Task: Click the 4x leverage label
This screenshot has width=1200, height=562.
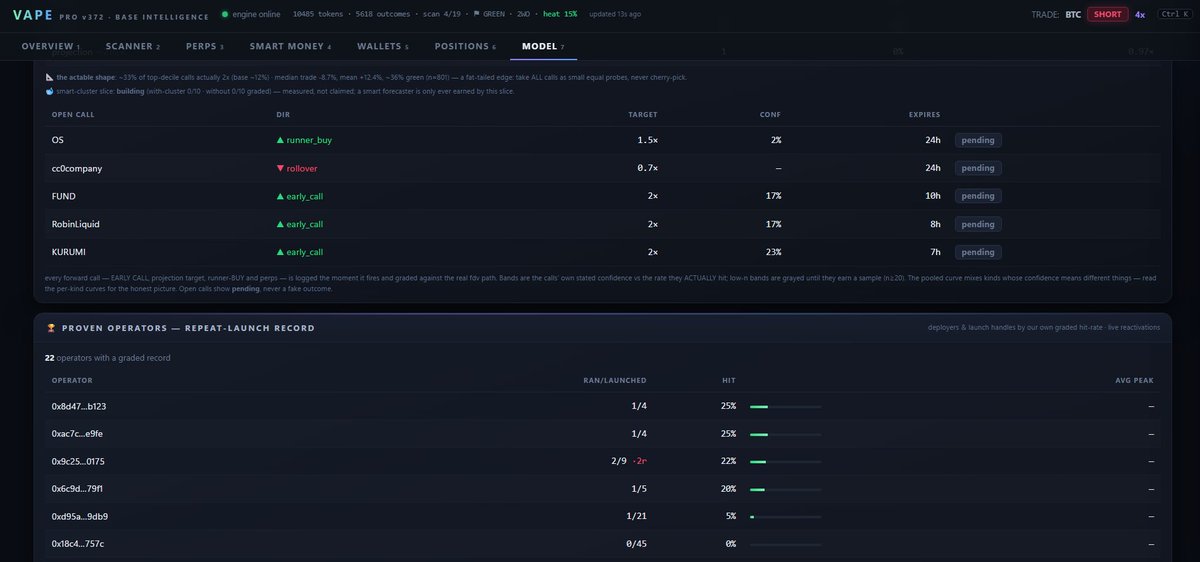Action: click(x=1140, y=15)
